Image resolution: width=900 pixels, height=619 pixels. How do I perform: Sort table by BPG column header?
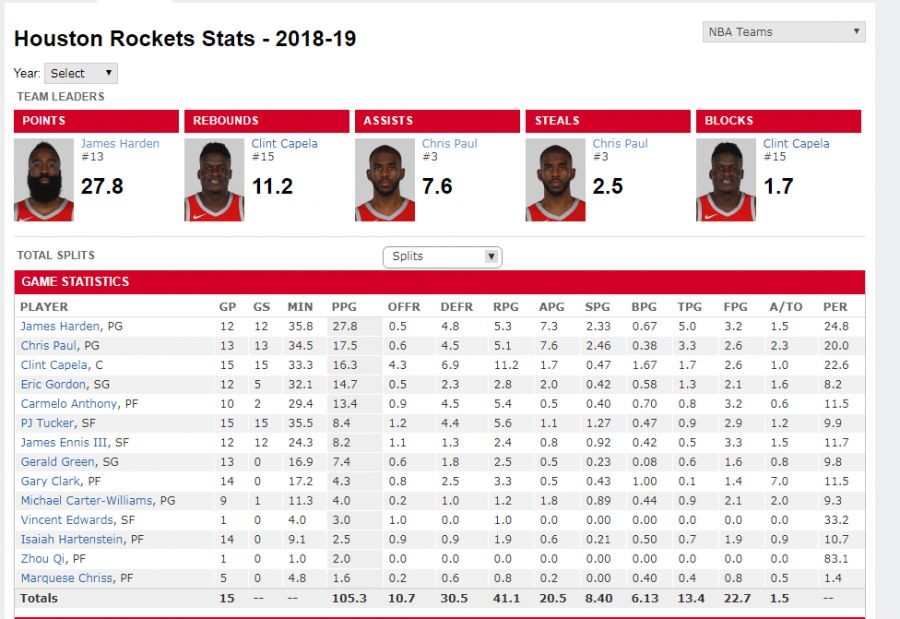tap(644, 307)
